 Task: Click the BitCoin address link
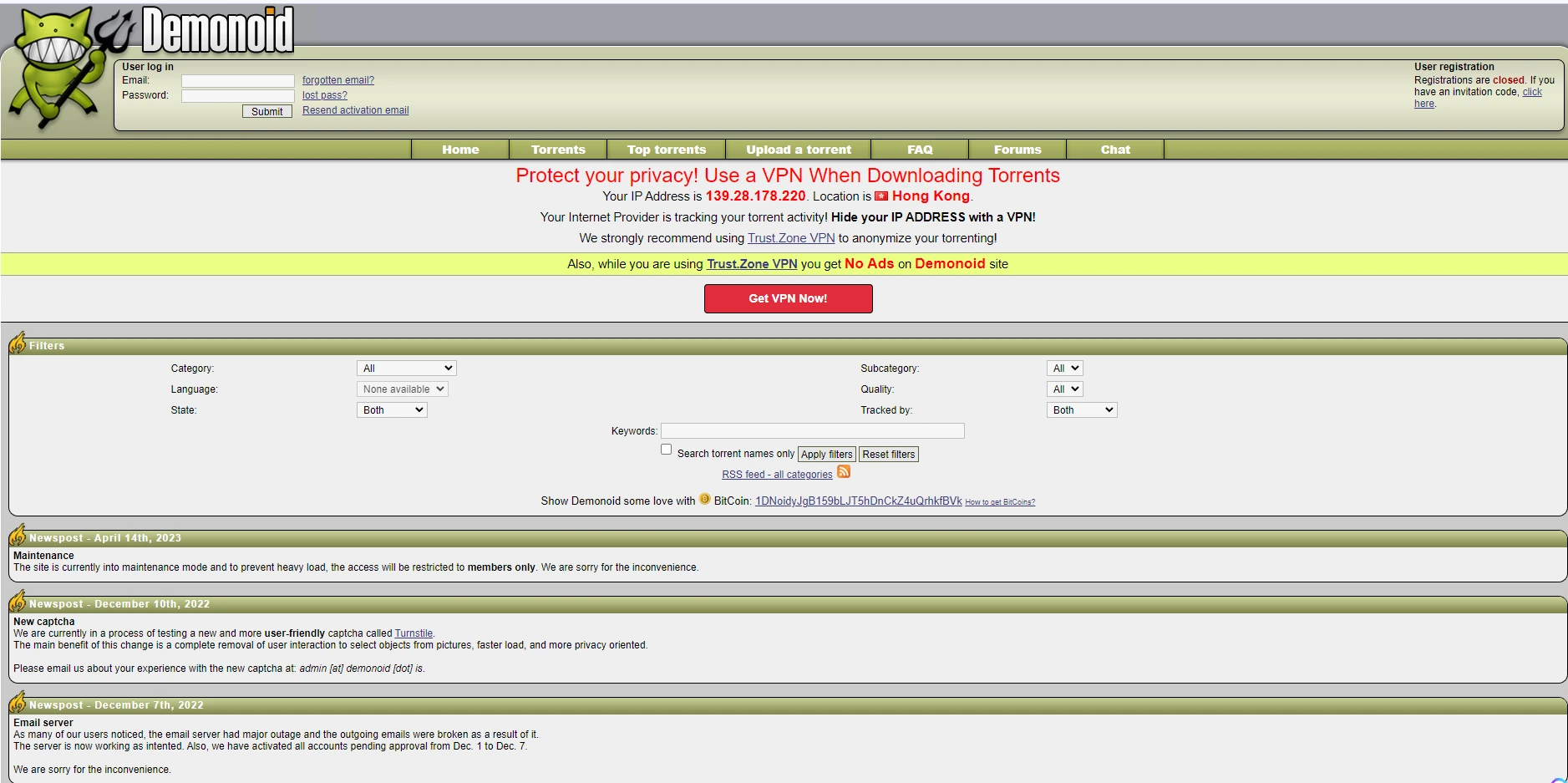coord(859,501)
